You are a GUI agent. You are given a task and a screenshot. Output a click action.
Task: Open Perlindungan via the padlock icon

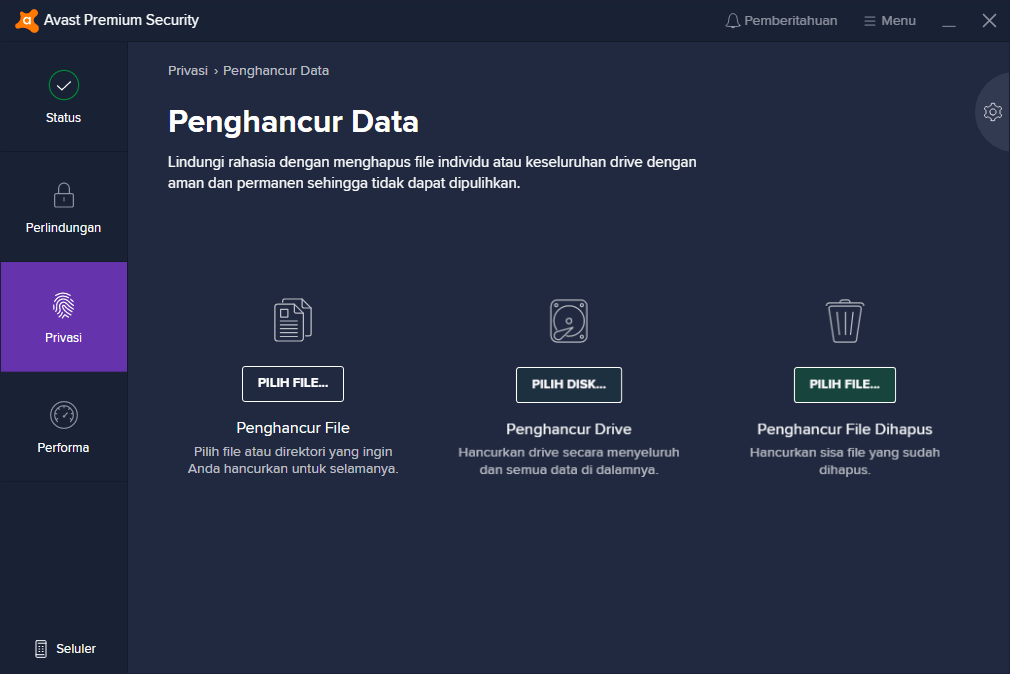[x=64, y=195]
